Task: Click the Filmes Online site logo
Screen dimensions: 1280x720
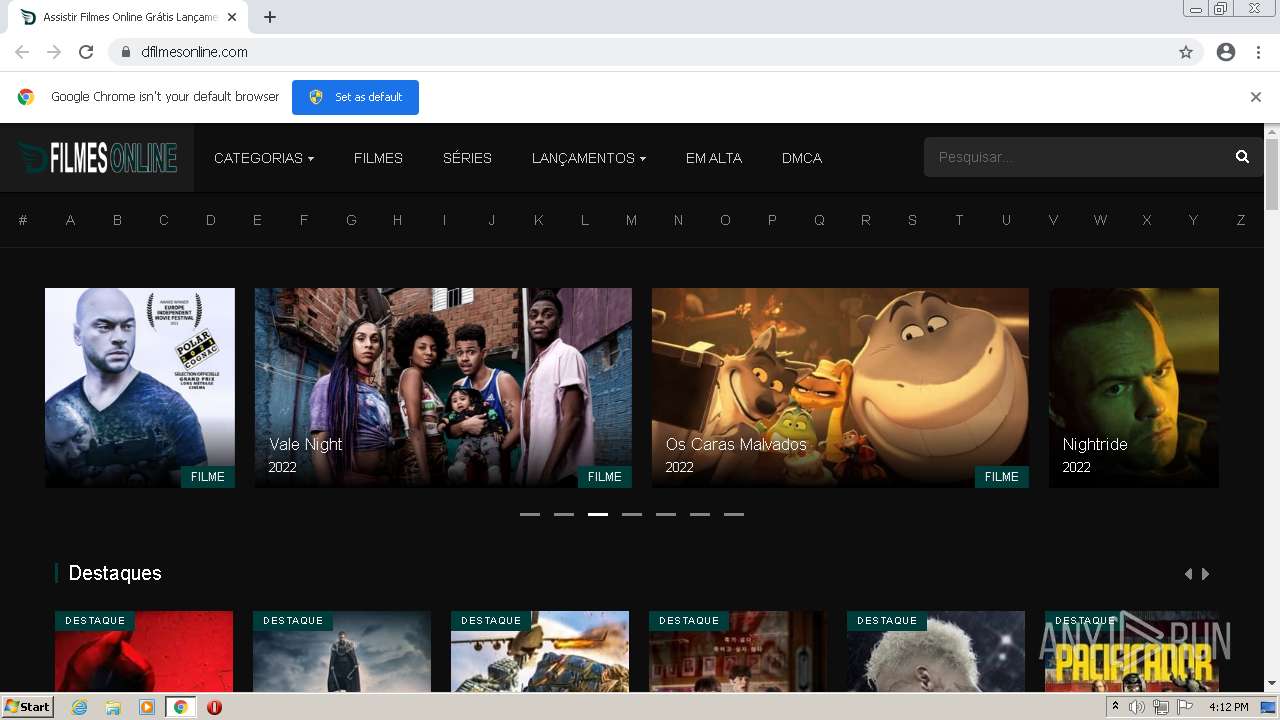Action: tap(97, 158)
